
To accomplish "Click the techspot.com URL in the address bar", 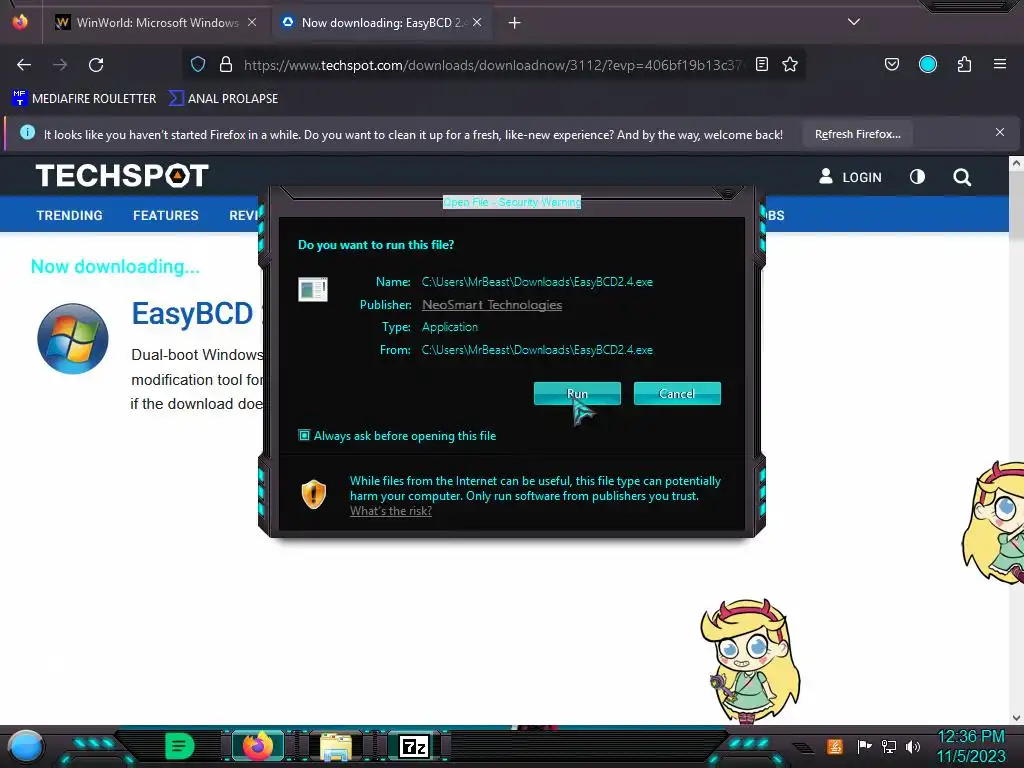I will point(492,65).
